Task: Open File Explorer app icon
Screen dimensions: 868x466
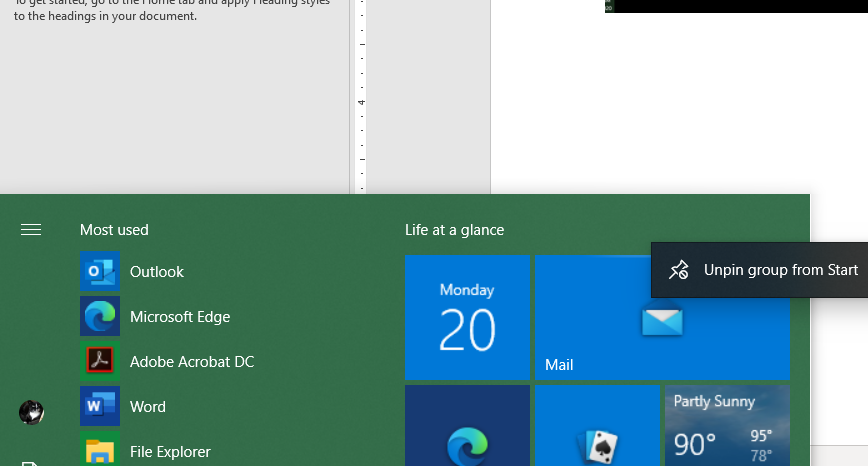Action: coord(100,449)
